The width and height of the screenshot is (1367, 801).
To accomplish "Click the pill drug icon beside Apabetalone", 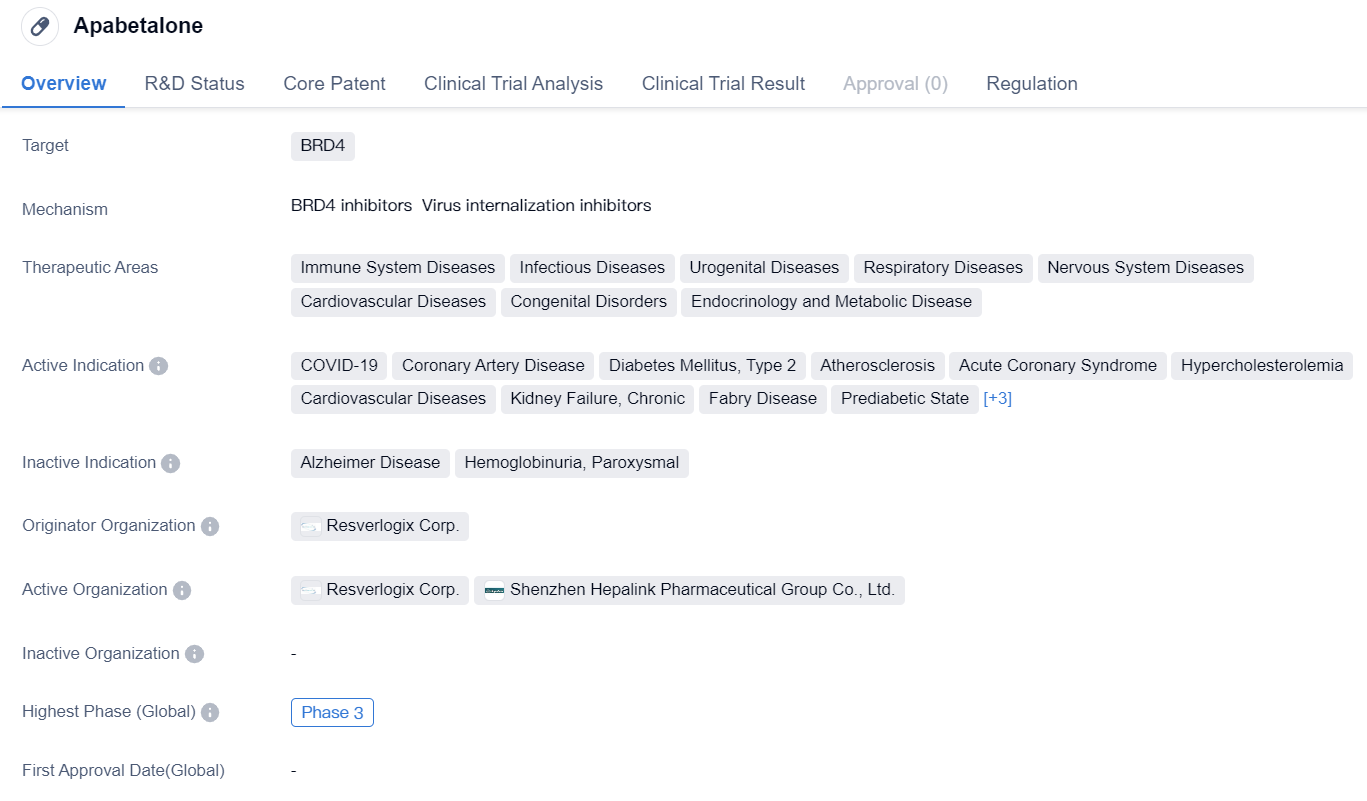I will [x=40, y=27].
